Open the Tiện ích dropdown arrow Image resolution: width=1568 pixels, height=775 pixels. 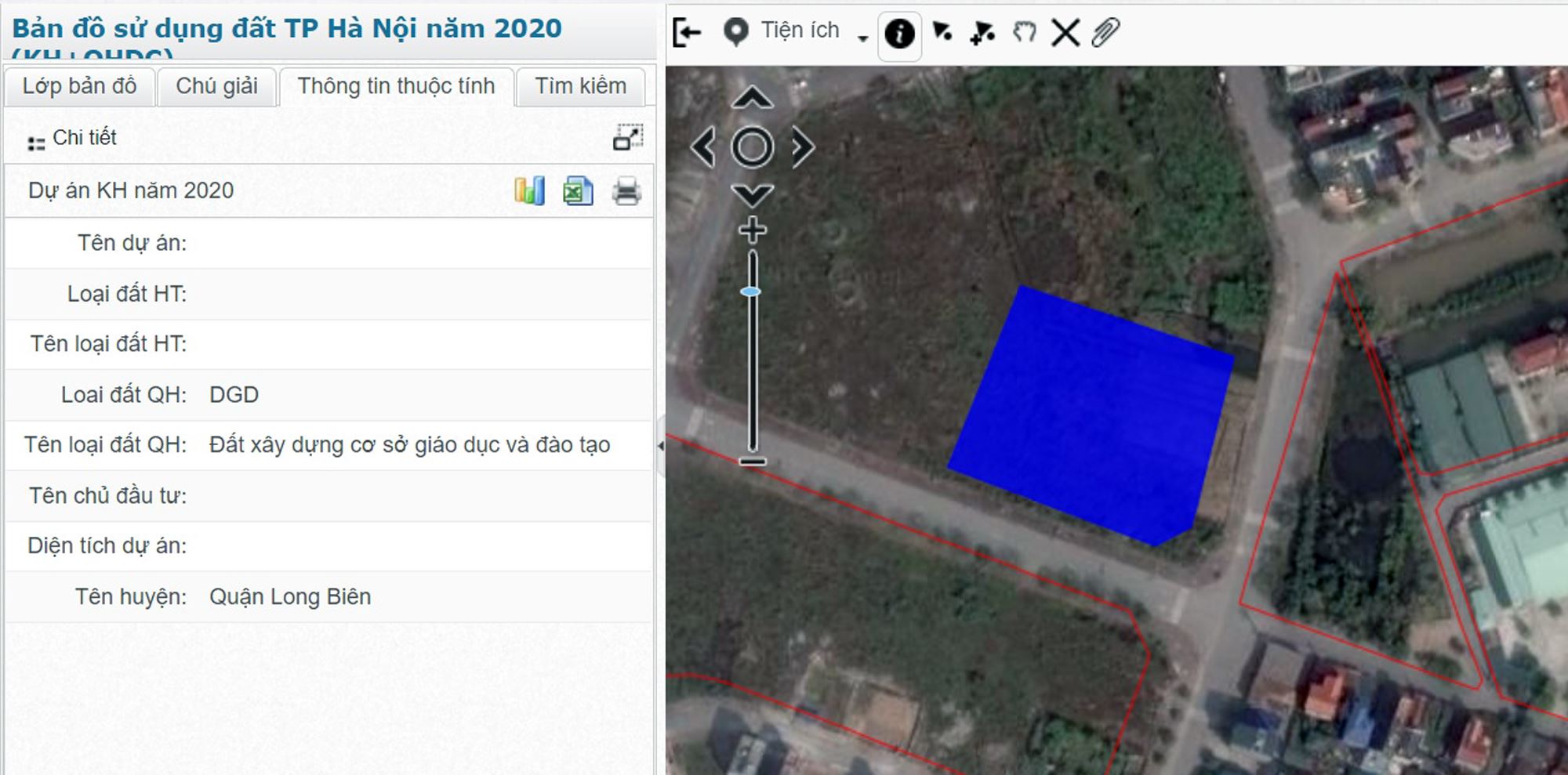(x=862, y=38)
